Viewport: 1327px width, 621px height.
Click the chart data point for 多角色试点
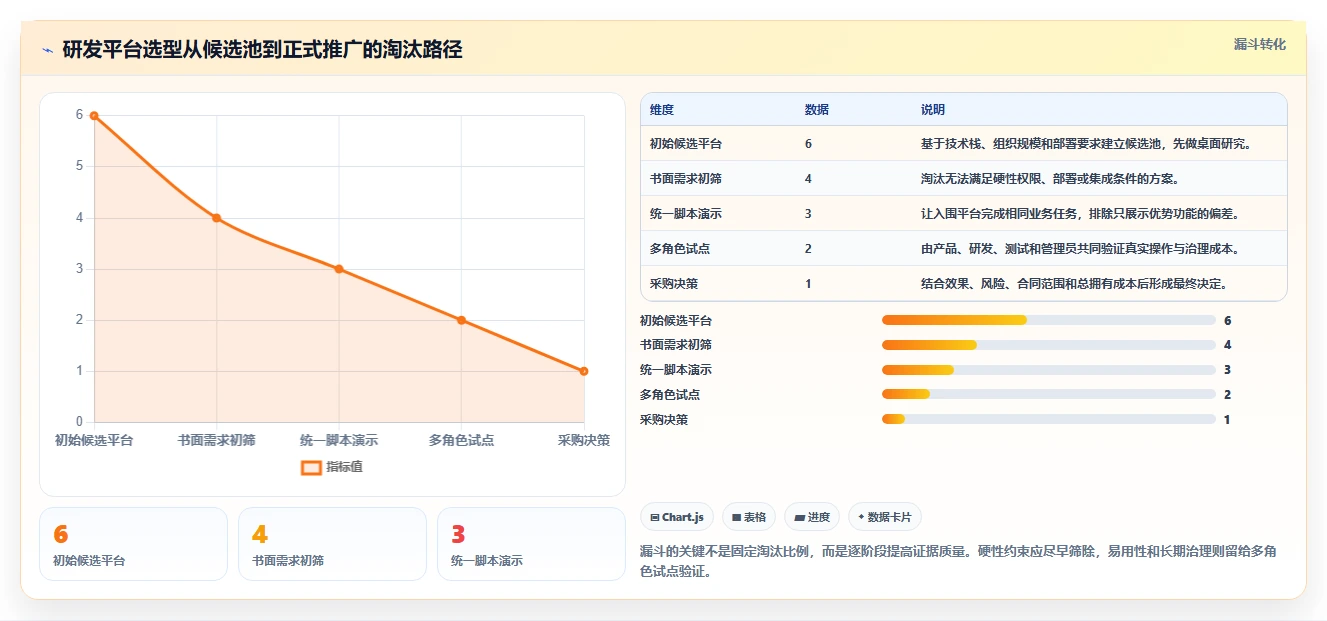tap(461, 320)
